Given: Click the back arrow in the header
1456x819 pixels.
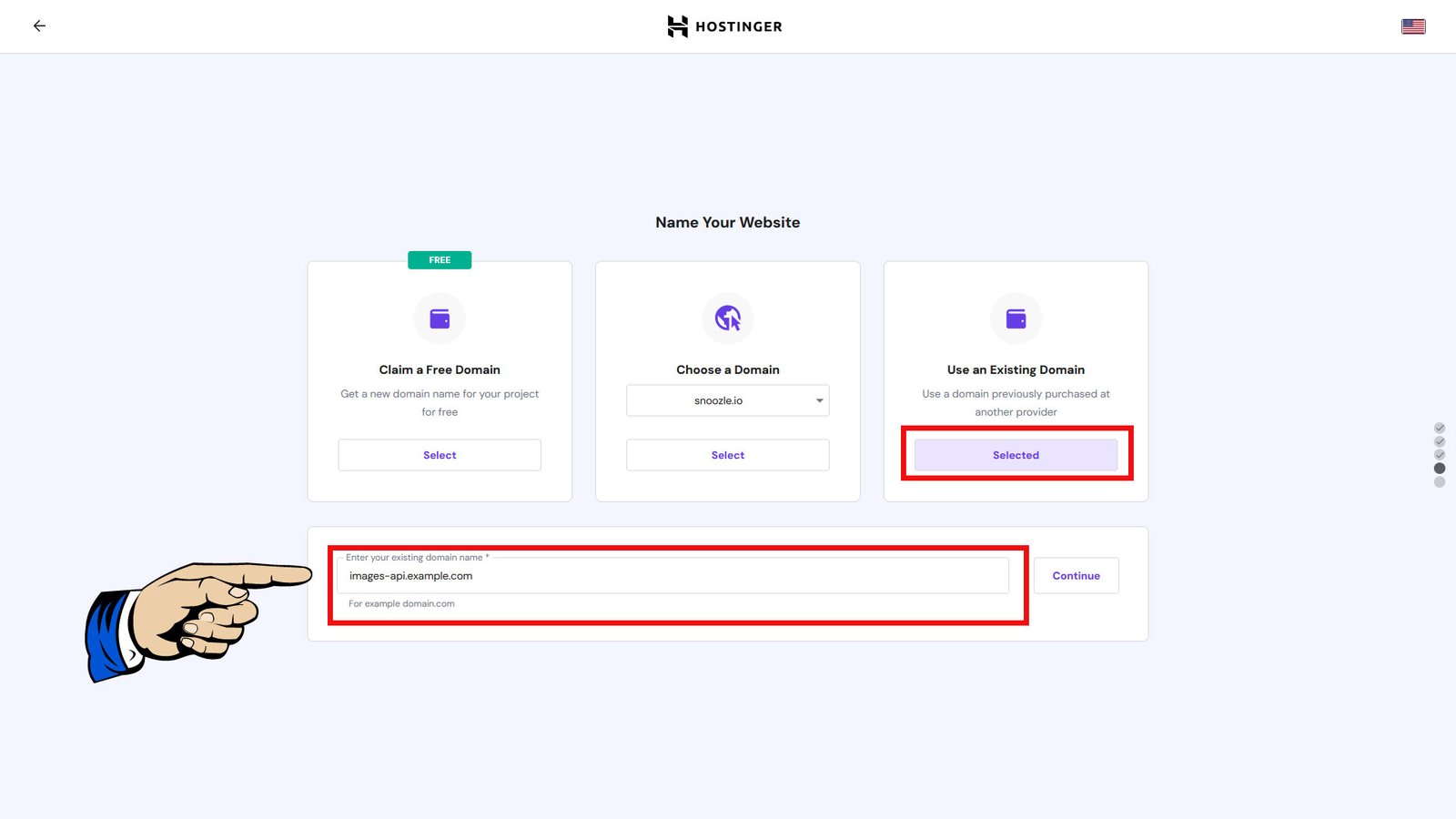Looking at the screenshot, I should click(x=39, y=26).
